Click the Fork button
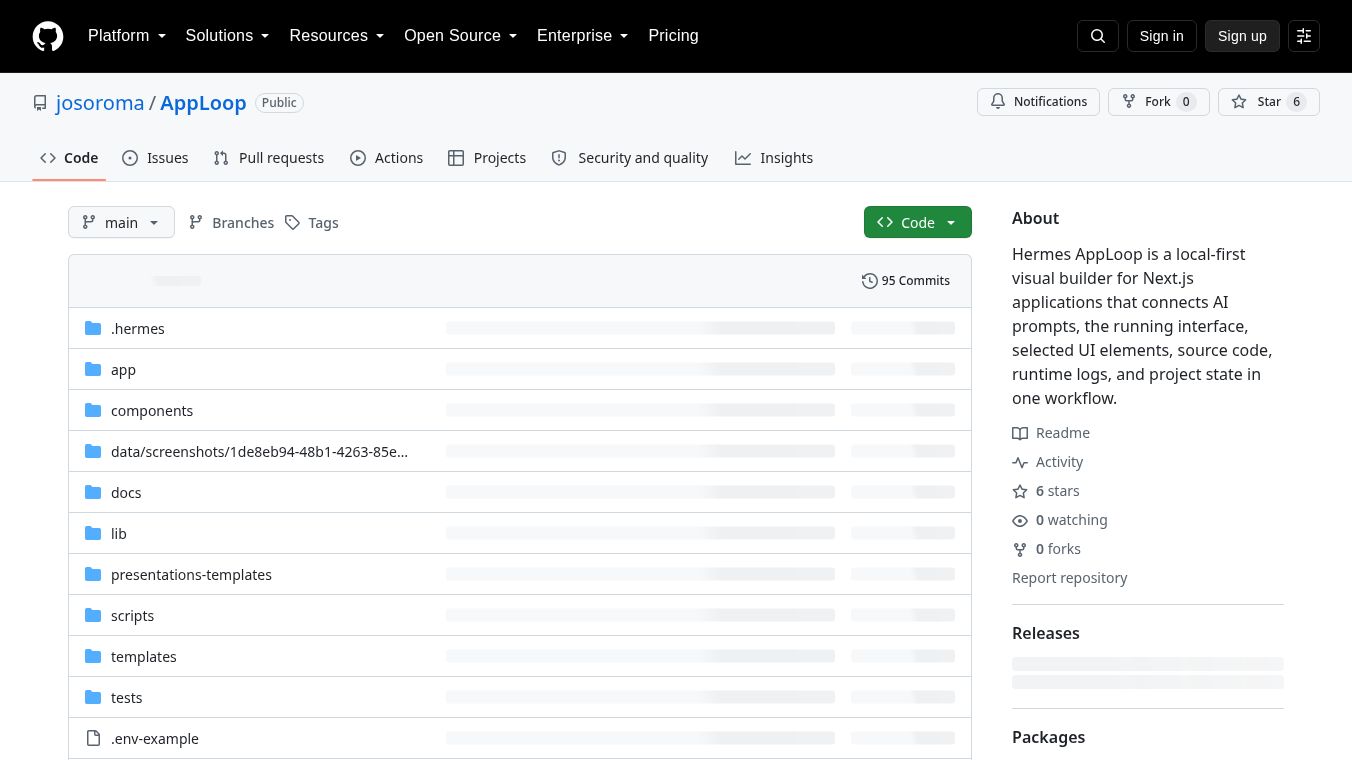 pyautogui.click(x=1159, y=102)
